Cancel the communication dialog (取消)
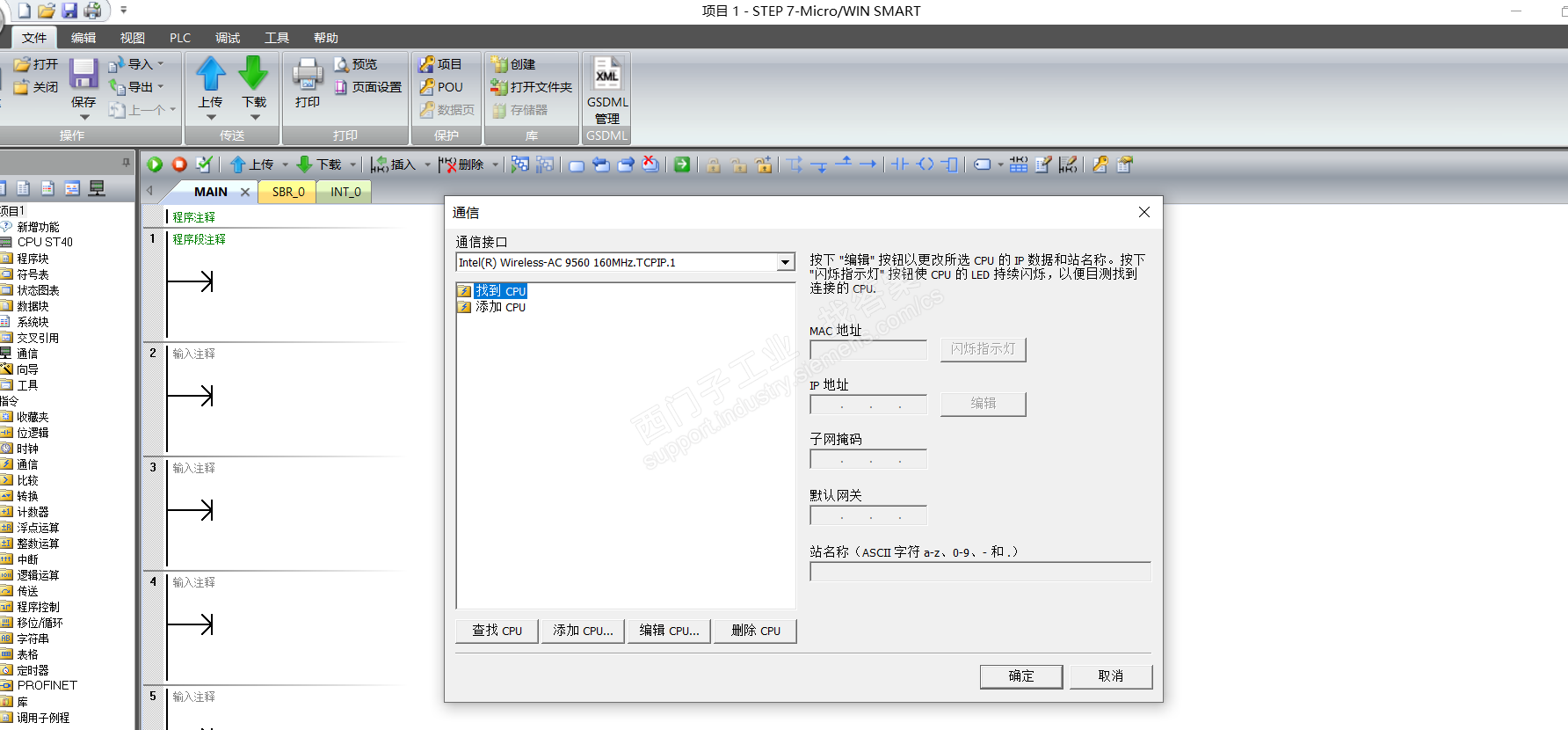Viewport: 1568px width, 730px height. (x=1111, y=676)
